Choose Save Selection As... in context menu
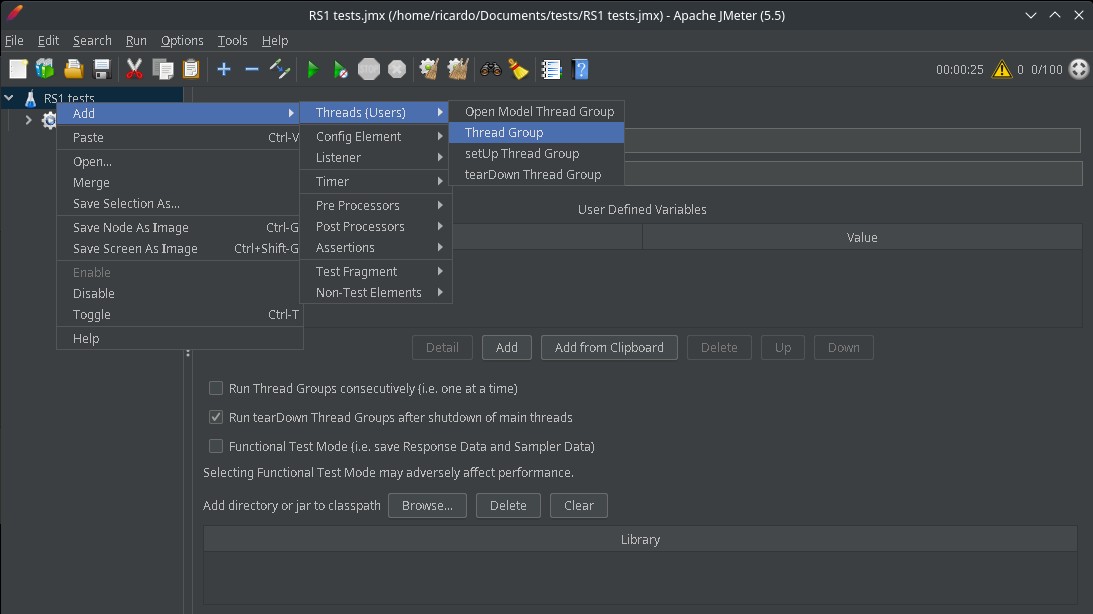This screenshot has width=1093, height=614. (180, 204)
